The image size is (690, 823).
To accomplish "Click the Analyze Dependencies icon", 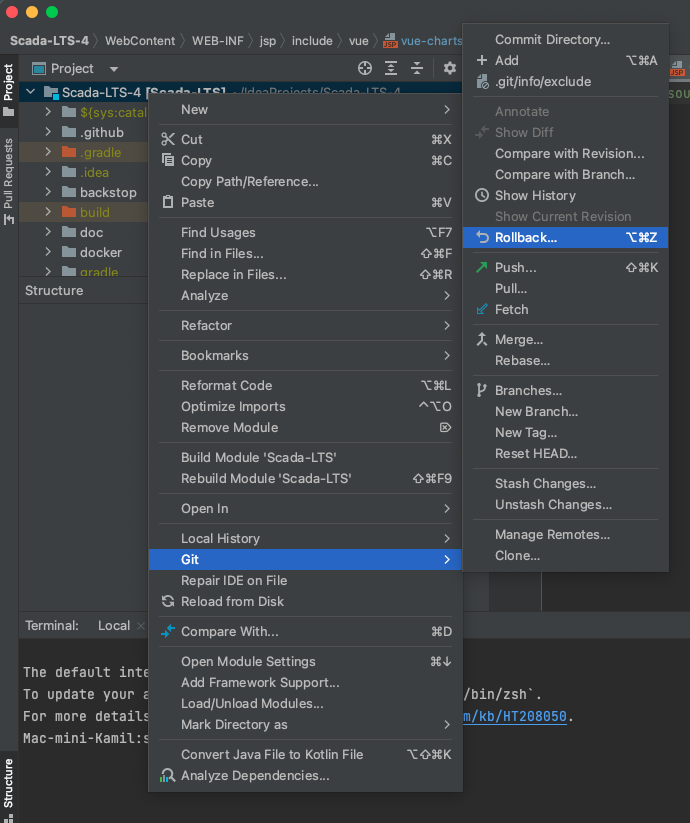I will (x=167, y=775).
